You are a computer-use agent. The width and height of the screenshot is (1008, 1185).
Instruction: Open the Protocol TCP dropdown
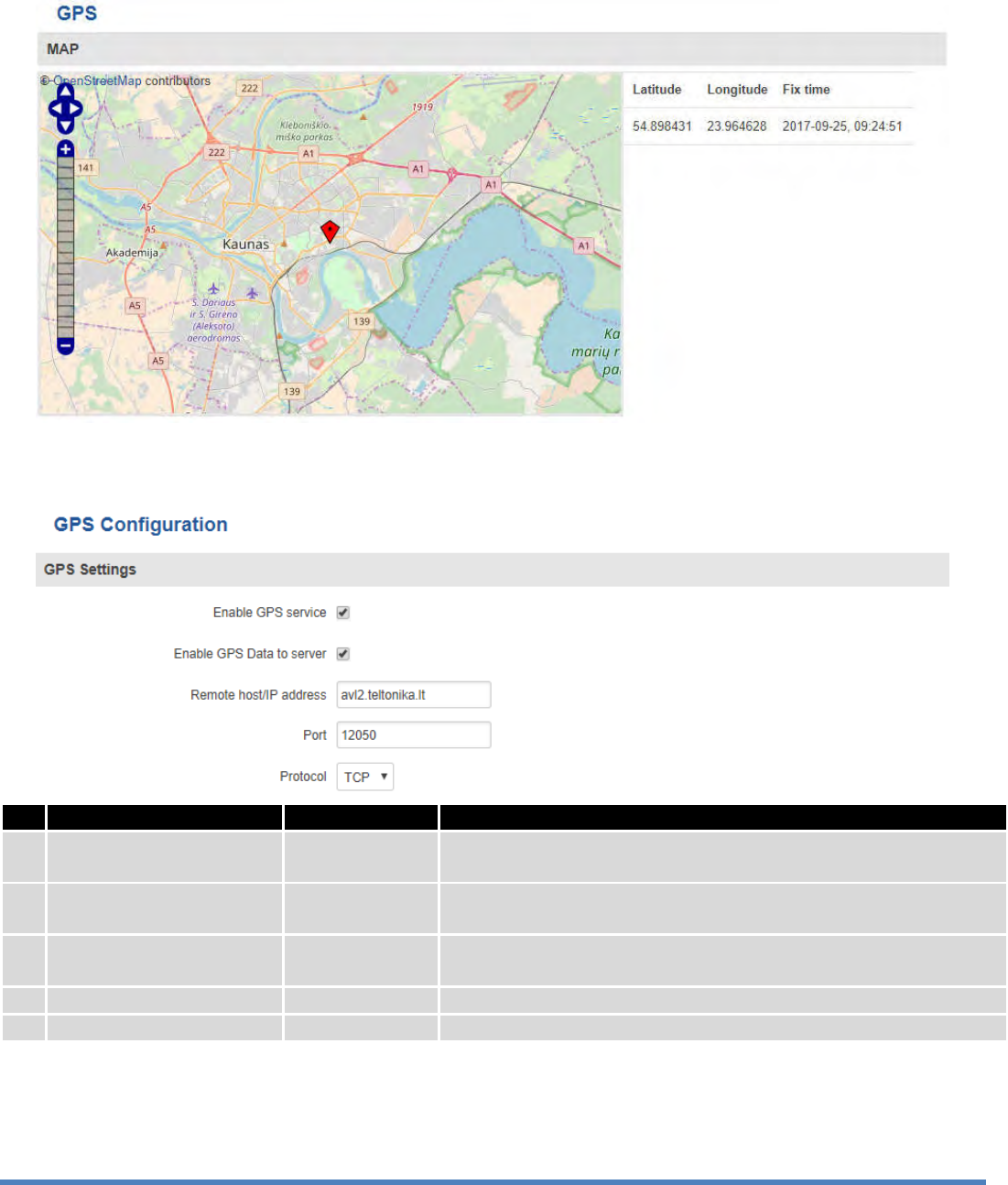[x=365, y=777]
